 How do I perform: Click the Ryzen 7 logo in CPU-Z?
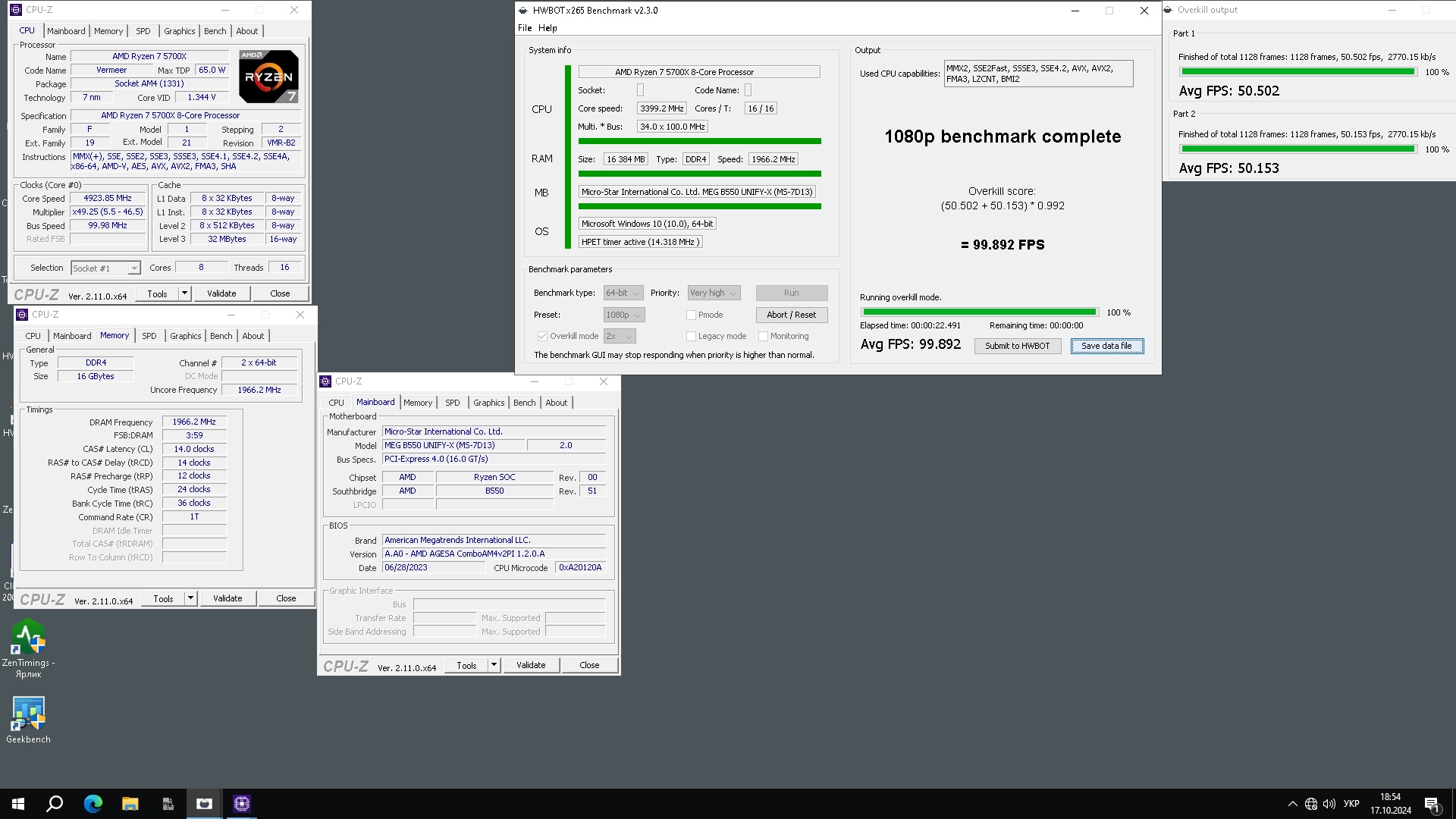(x=268, y=76)
